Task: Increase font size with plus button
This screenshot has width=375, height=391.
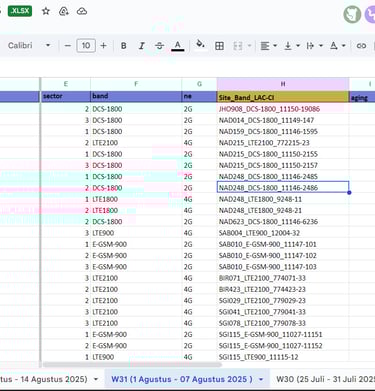Action: pos(104,45)
